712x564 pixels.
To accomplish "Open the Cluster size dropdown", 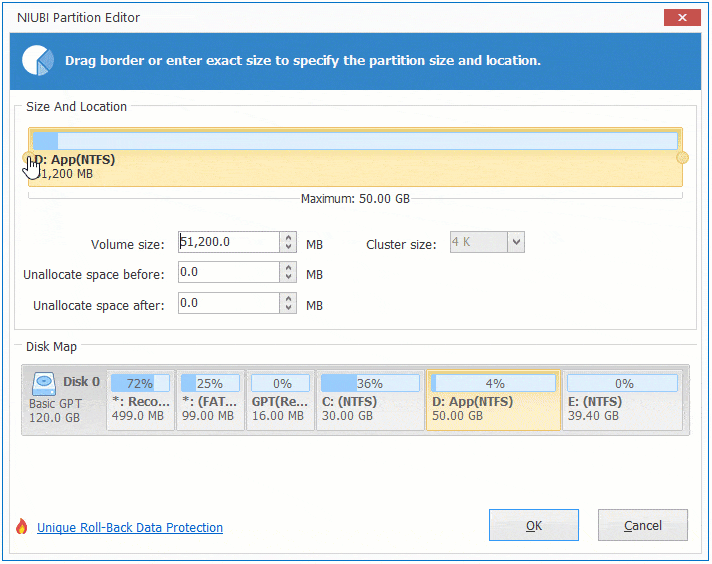I will [x=516, y=242].
